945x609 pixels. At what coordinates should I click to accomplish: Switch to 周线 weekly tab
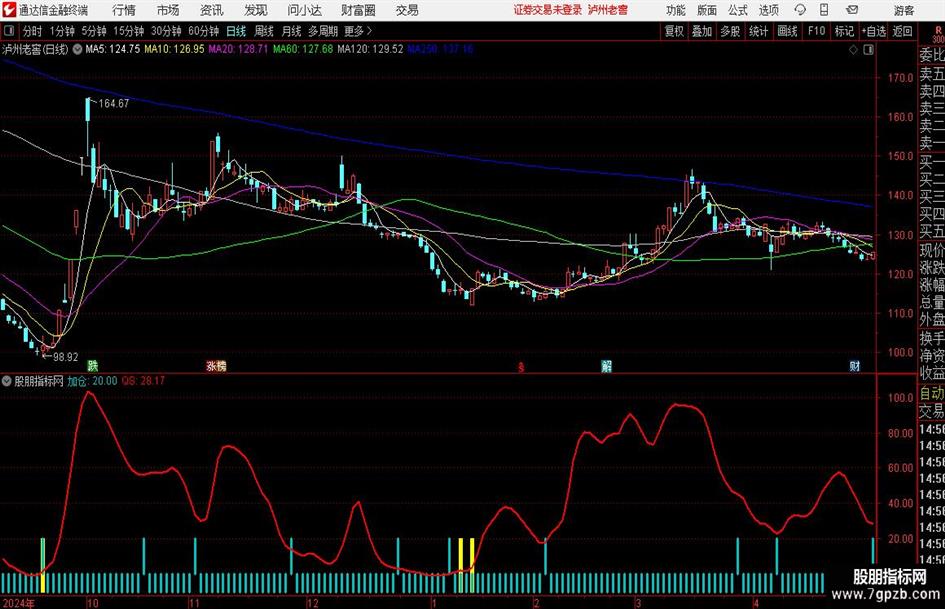[x=264, y=31]
